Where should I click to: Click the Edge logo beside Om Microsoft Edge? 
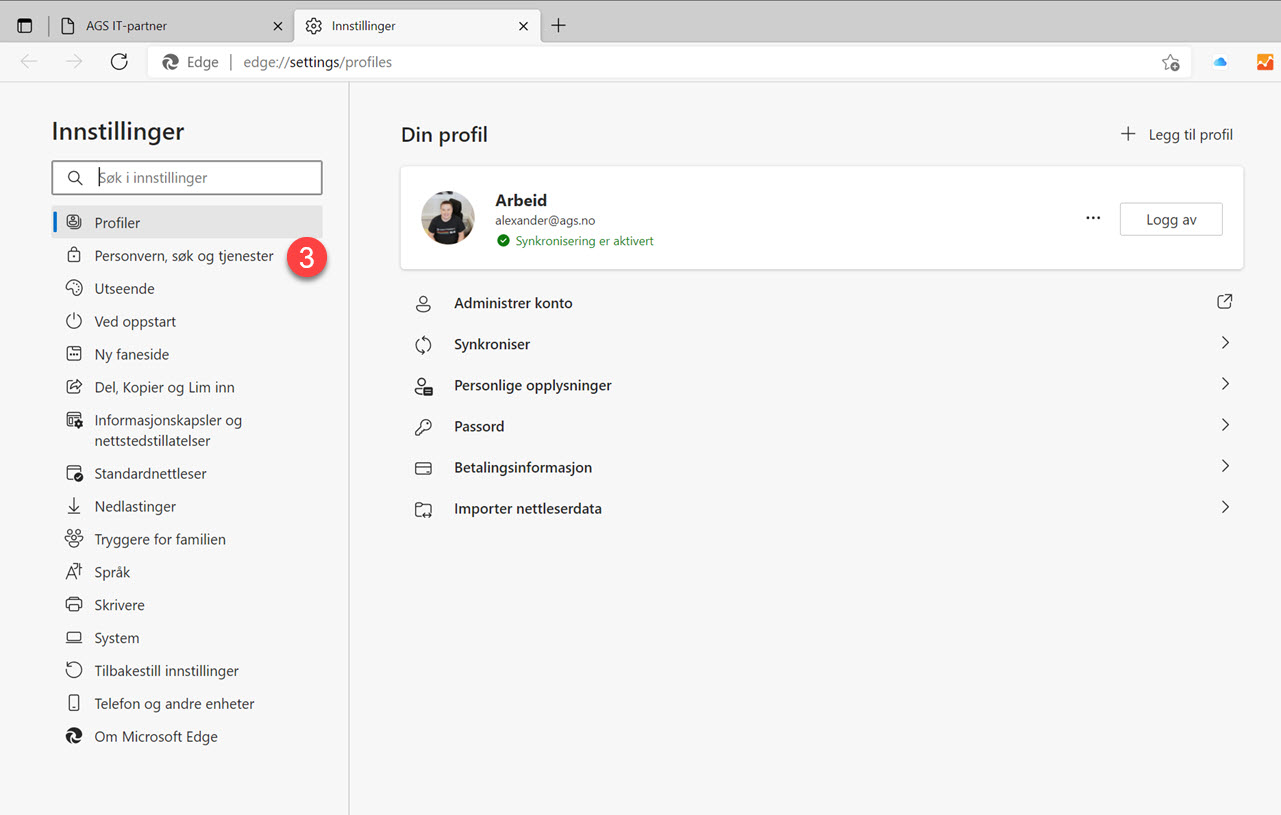click(x=74, y=736)
